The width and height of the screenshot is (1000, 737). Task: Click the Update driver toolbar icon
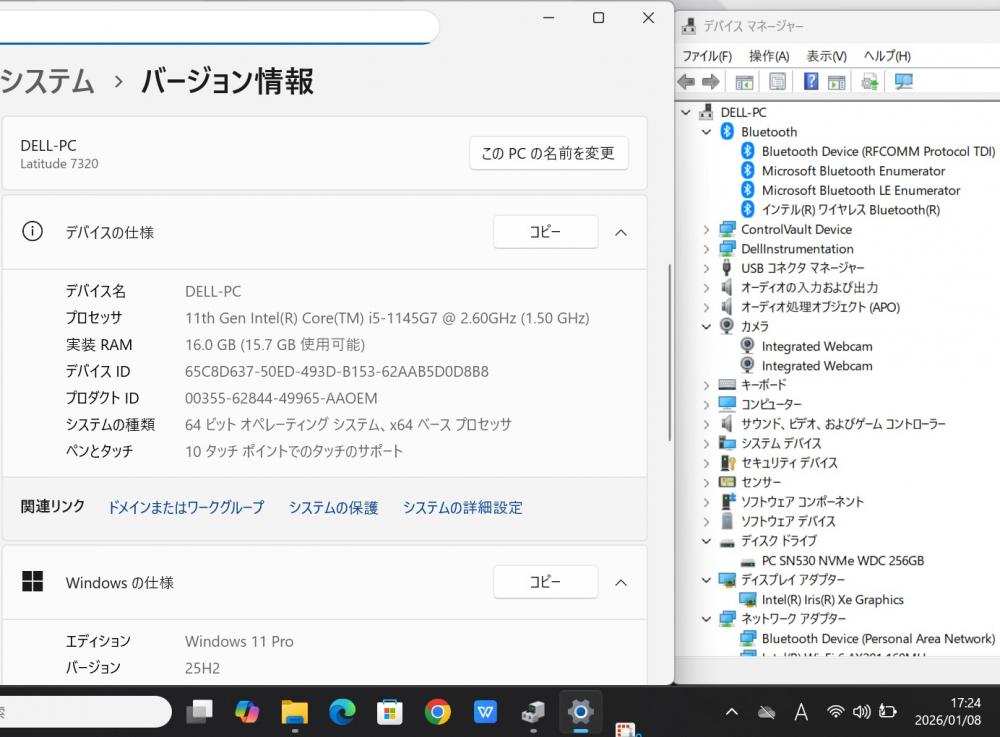[870, 82]
